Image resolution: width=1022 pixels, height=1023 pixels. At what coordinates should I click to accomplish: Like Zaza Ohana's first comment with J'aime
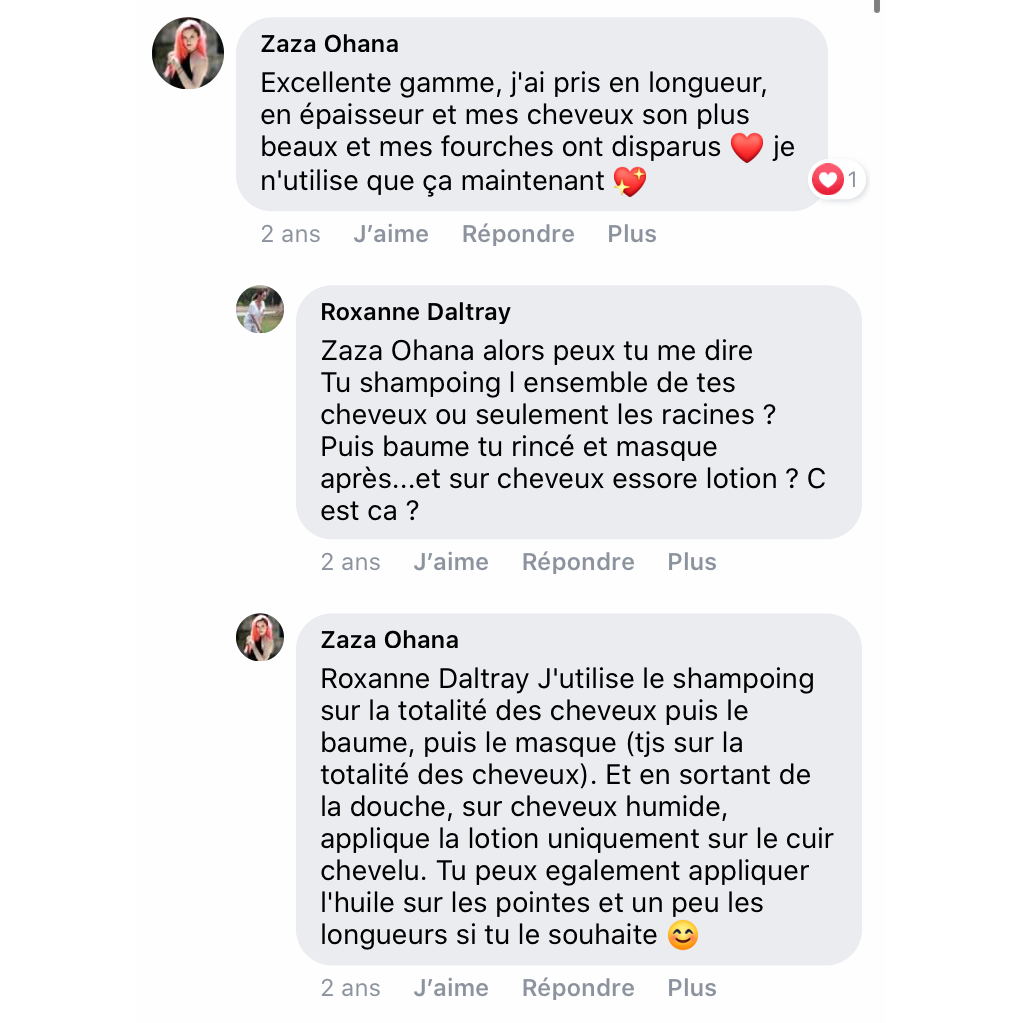point(391,234)
